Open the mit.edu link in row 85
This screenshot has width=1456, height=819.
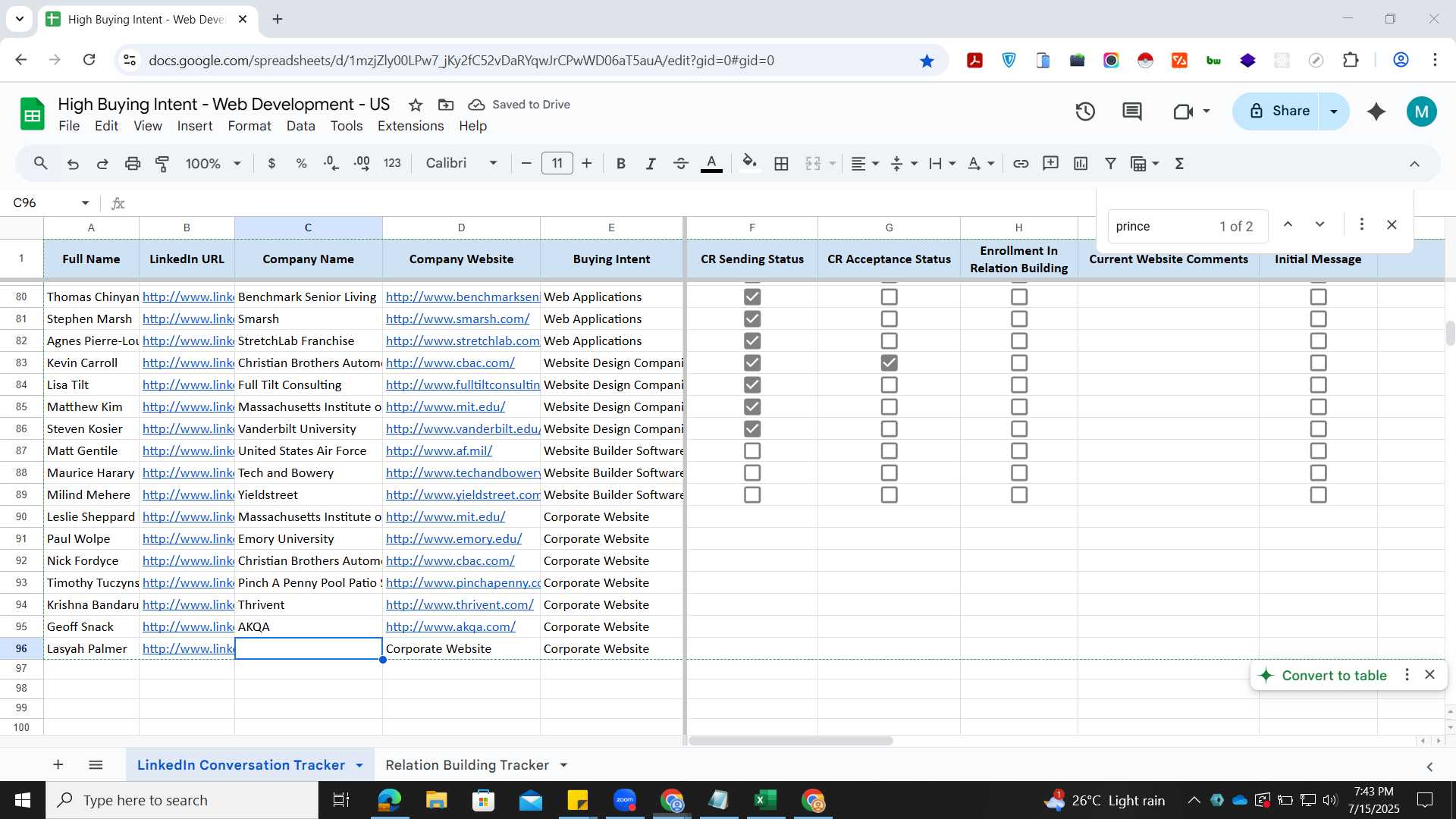pyautogui.click(x=445, y=407)
